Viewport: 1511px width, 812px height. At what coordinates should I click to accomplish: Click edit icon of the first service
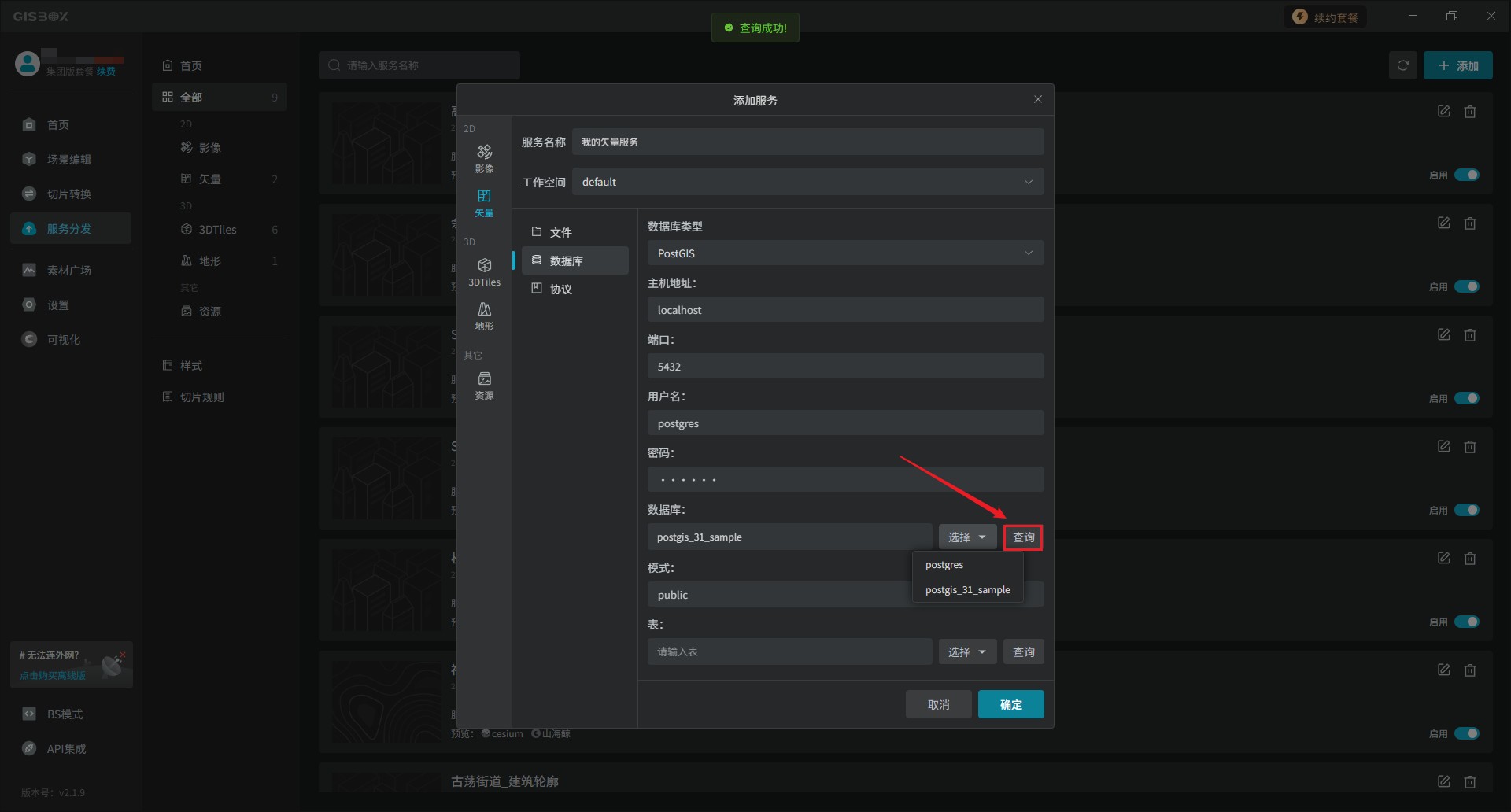1443,112
